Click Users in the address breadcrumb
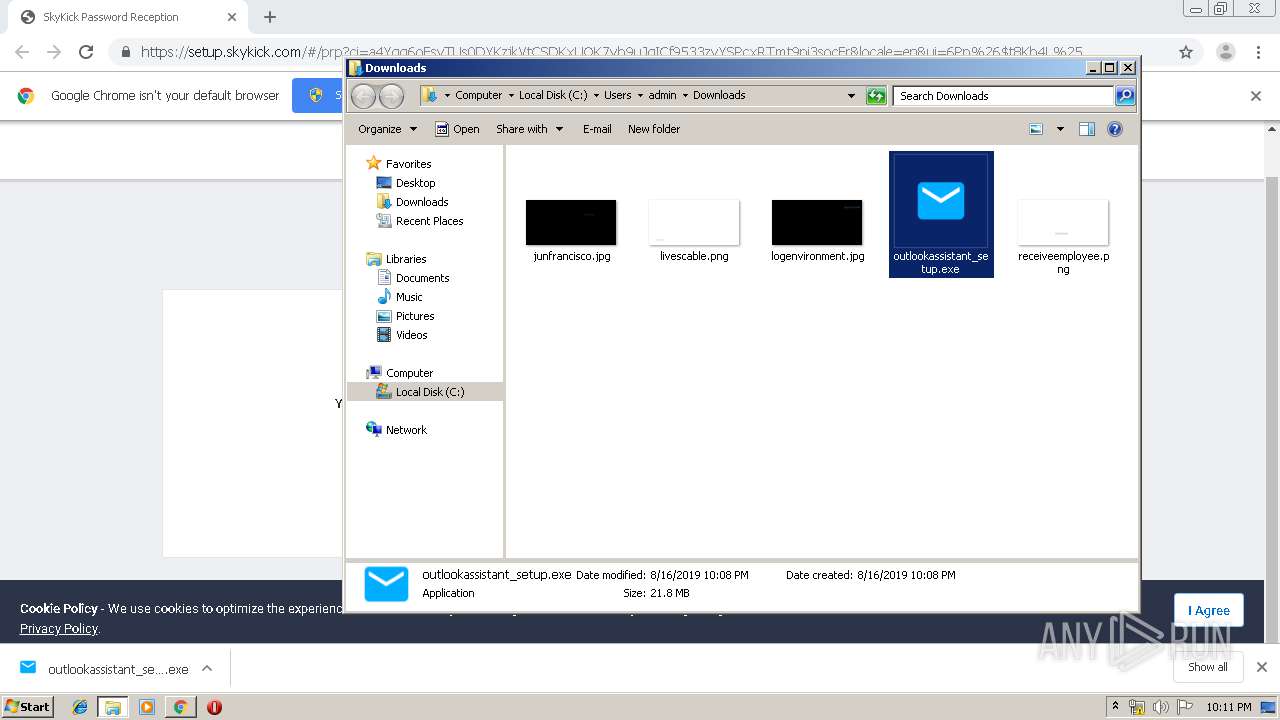This screenshot has height=720, width=1280. pos(617,96)
